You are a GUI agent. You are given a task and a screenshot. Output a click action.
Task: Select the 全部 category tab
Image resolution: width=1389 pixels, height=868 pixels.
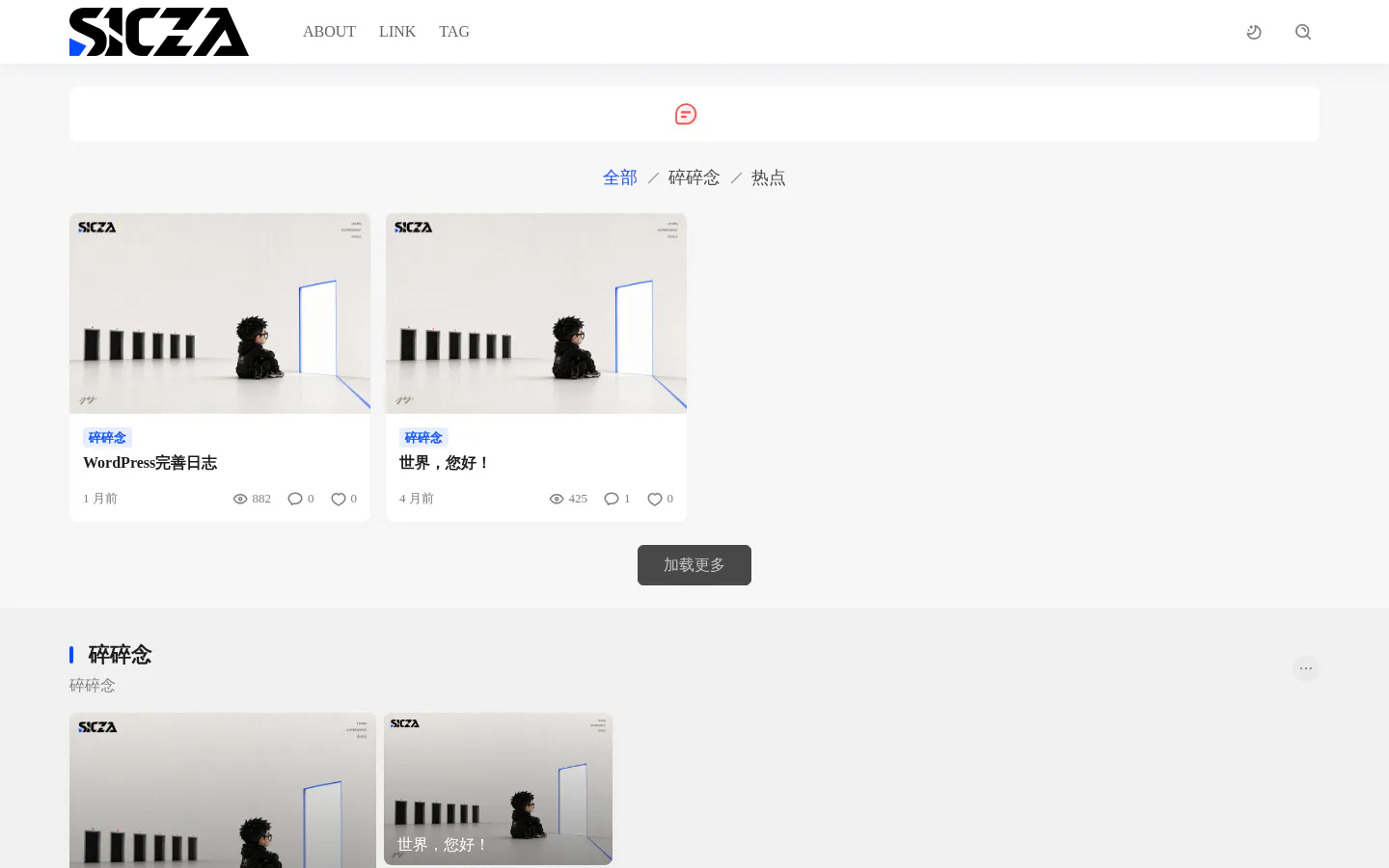click(620, 177)
